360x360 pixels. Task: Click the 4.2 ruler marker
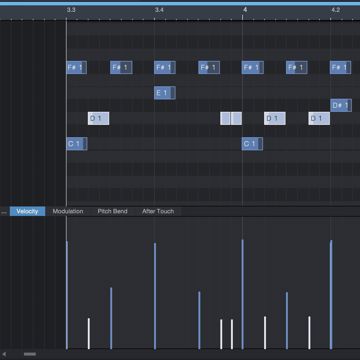click(x=335, y=10)
